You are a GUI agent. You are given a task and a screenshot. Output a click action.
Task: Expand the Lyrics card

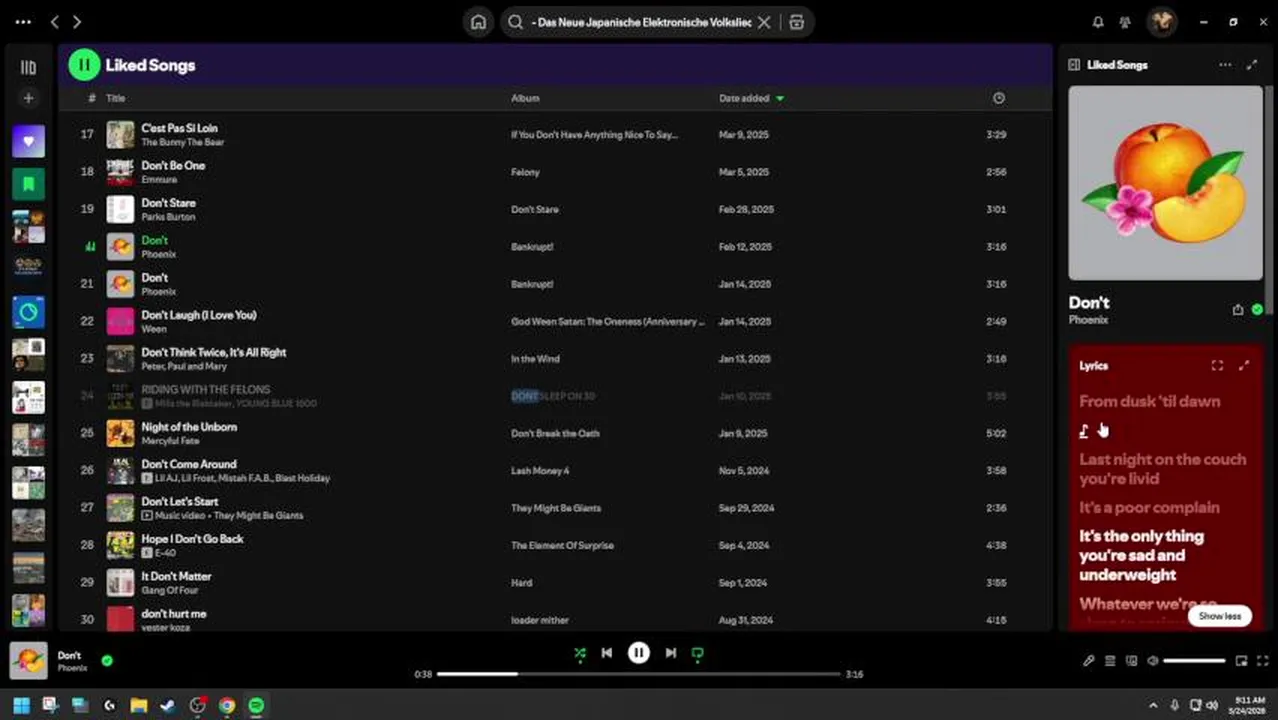point(1244,366)
